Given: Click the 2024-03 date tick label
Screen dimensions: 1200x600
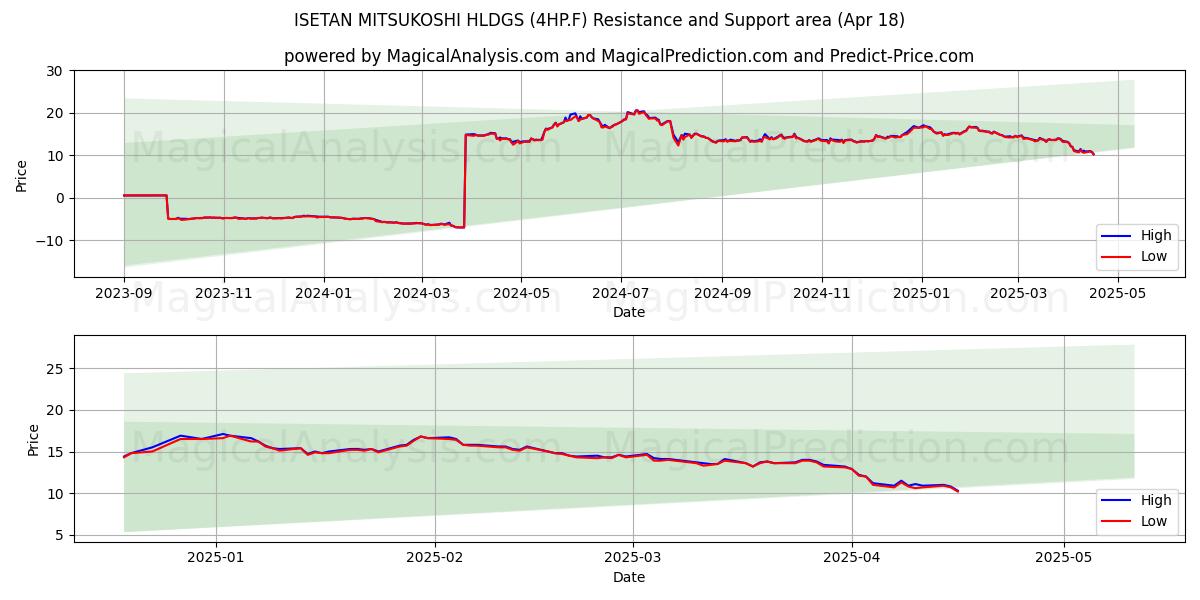Looking at the screenshot, I should click(421, 294).
